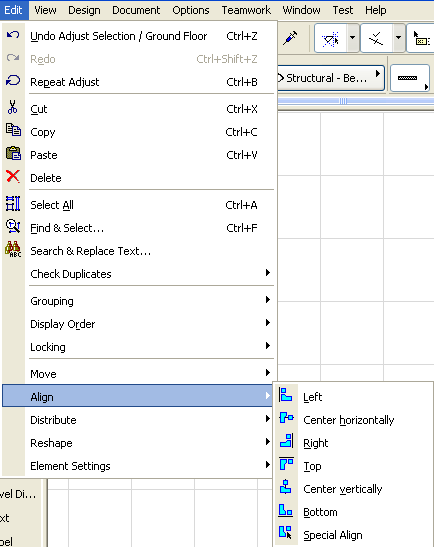
Task: Choose Special Align in the Align submenu
Action: (353, 535)
